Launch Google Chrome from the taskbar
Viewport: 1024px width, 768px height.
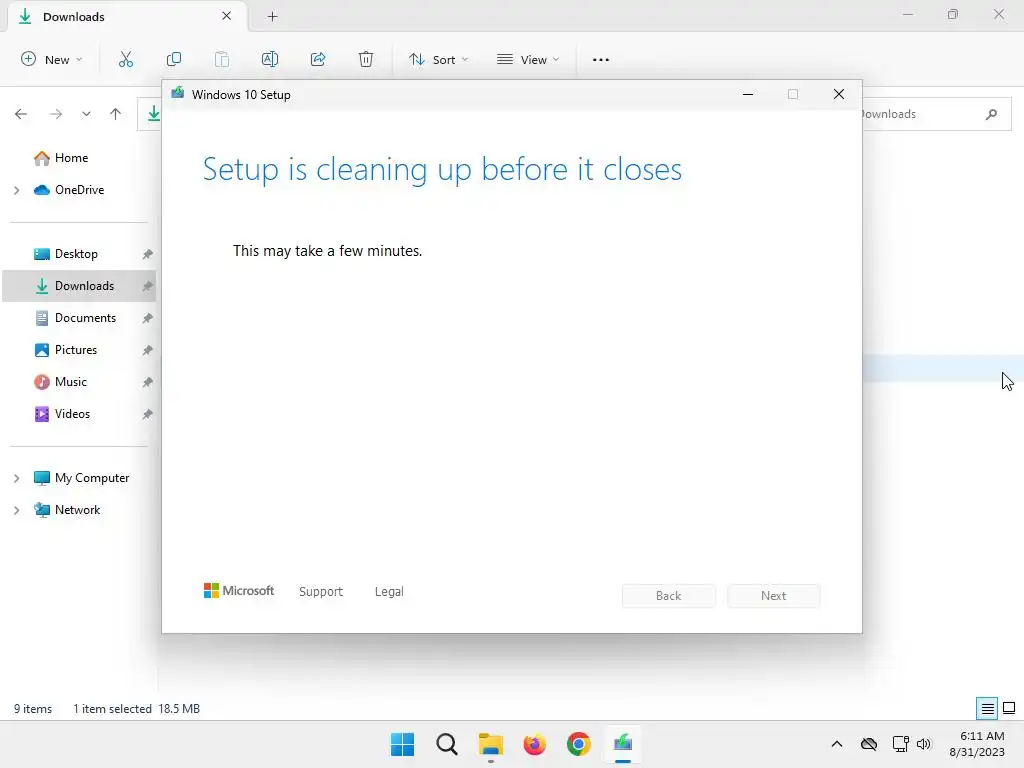579,744
